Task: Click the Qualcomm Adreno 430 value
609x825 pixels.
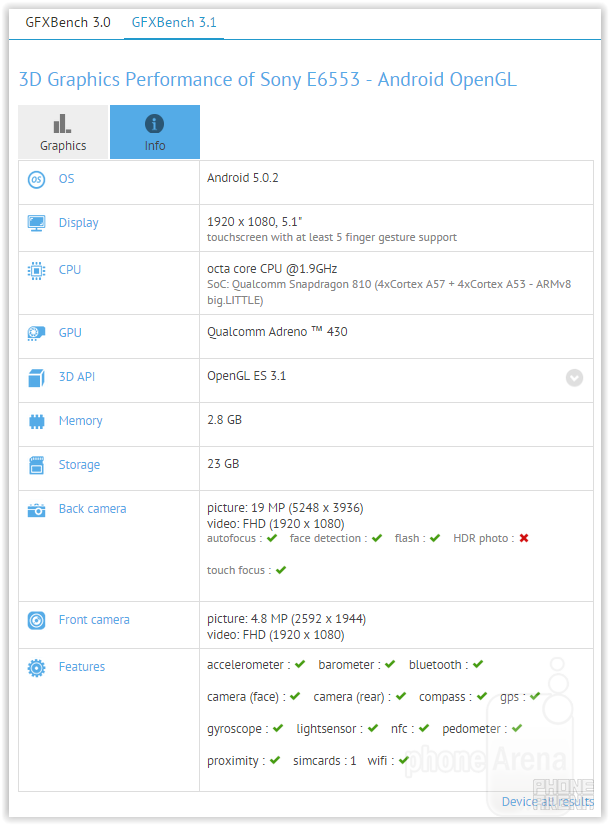Action: (277, 332)
